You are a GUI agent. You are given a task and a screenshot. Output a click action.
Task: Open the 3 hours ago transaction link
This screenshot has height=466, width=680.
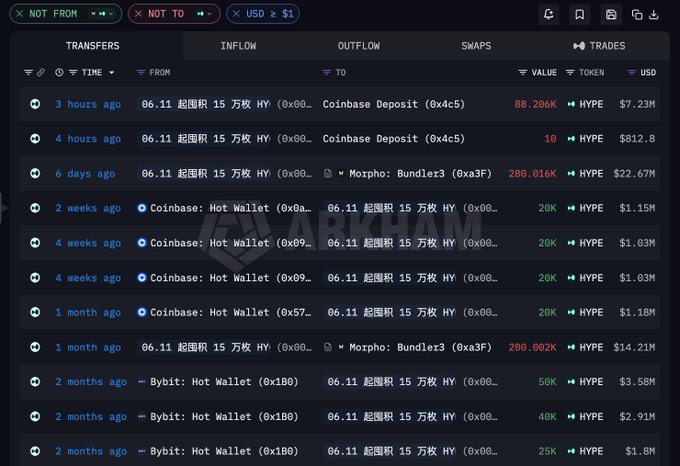(x=88, y=104)
